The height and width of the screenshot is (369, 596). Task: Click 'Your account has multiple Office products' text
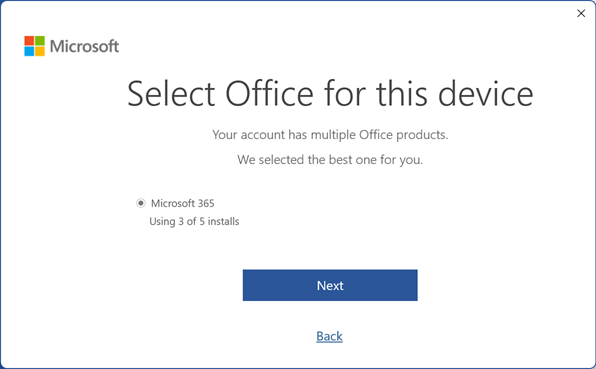(330, 135)
